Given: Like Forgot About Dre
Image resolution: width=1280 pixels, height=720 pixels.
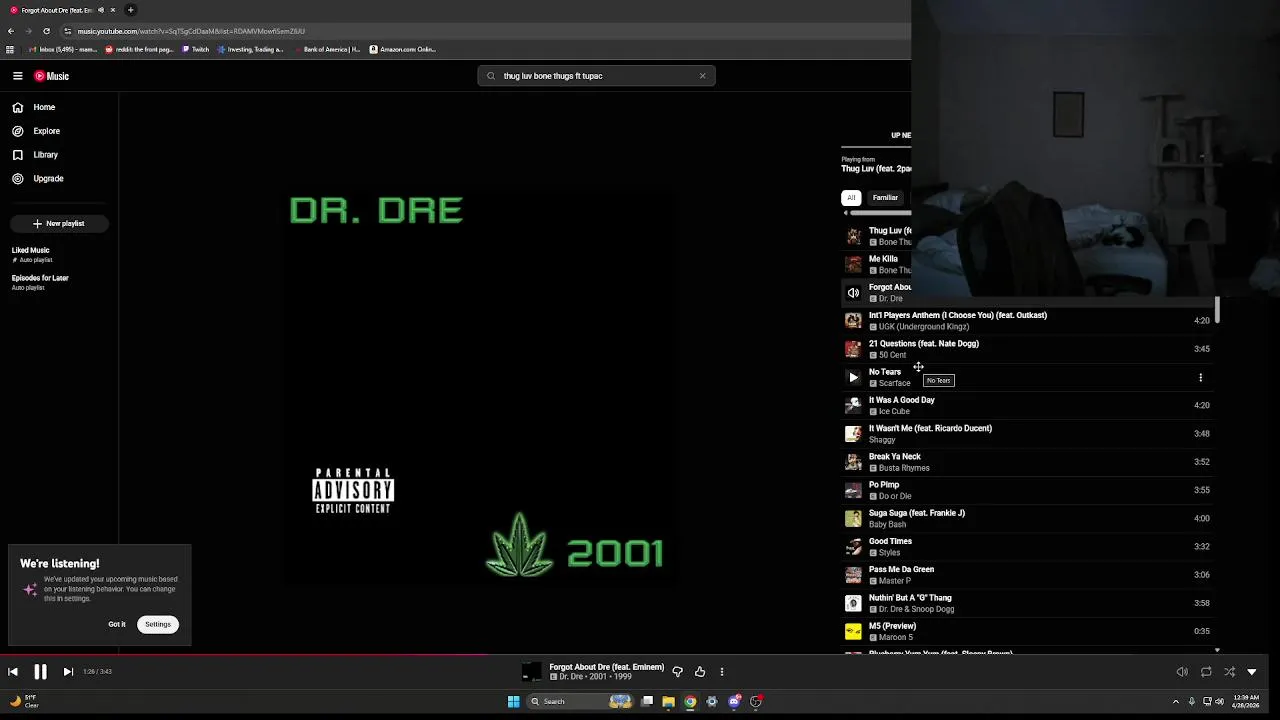Looking at the screenshot, I should [x=700, y=672].
